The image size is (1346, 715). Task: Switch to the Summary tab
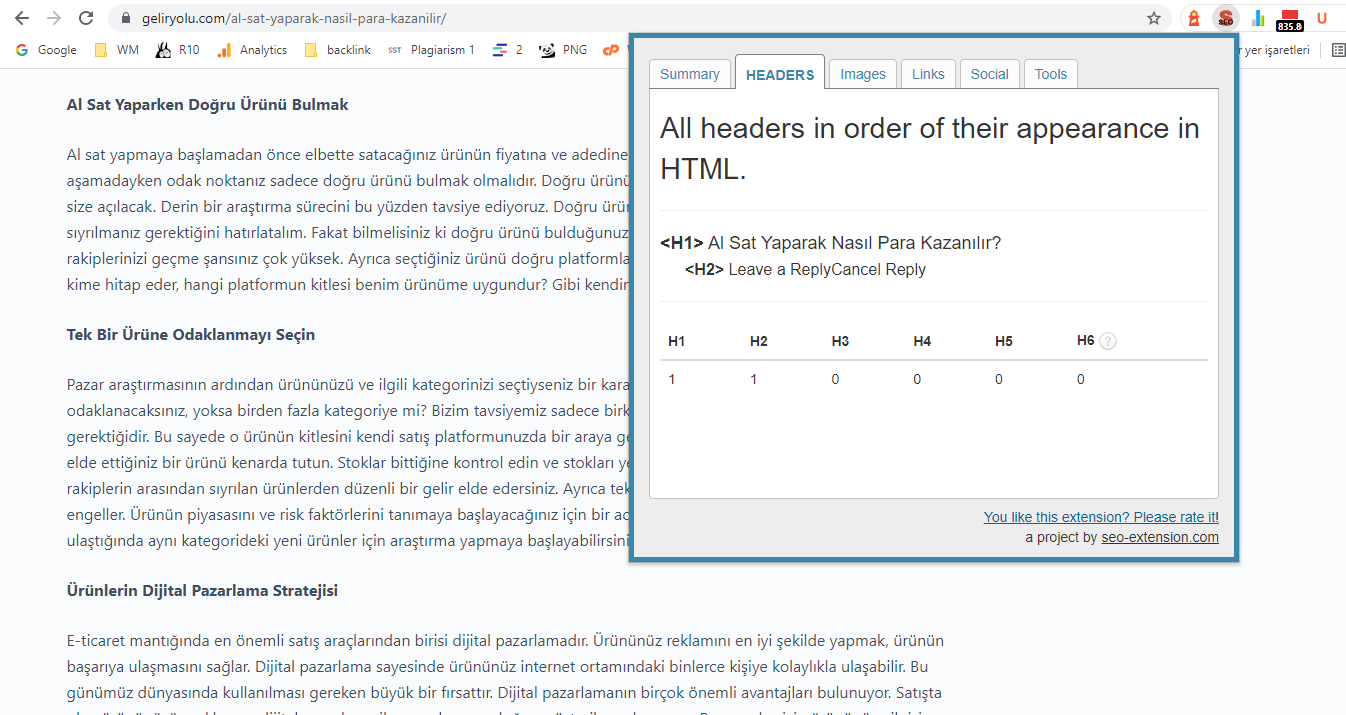(x=690, y=74)
